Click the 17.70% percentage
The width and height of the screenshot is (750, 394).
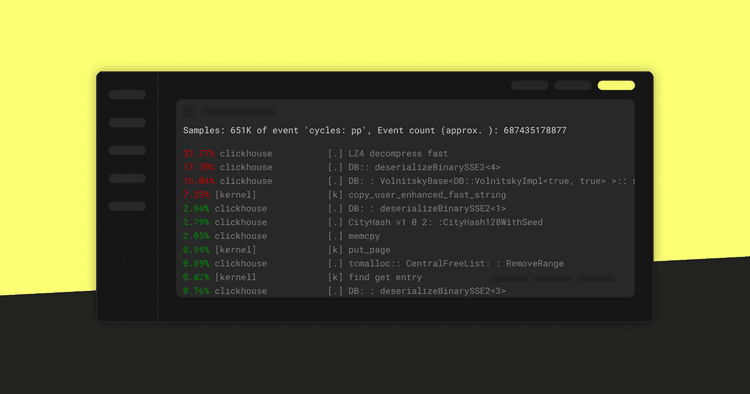pos(199,167)
